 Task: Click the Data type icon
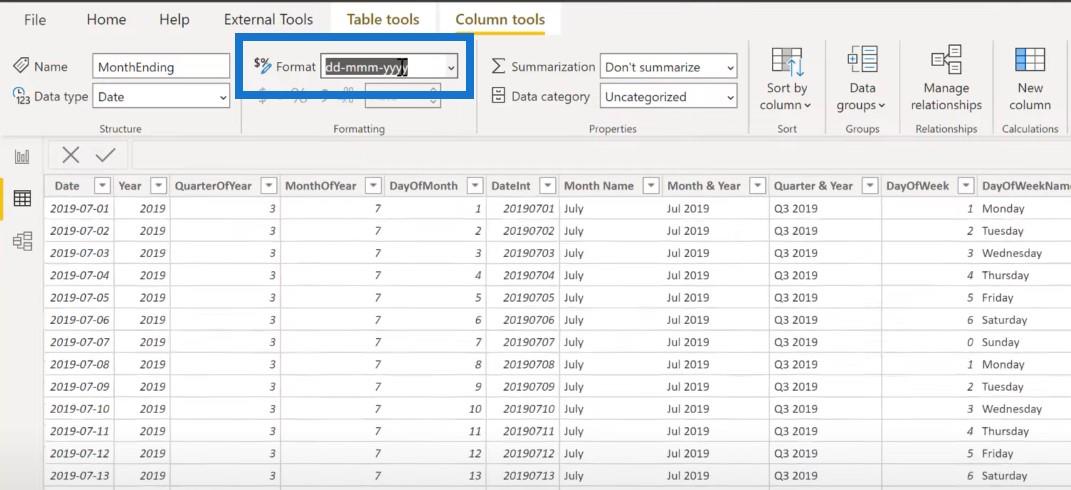tap(21, 96)
